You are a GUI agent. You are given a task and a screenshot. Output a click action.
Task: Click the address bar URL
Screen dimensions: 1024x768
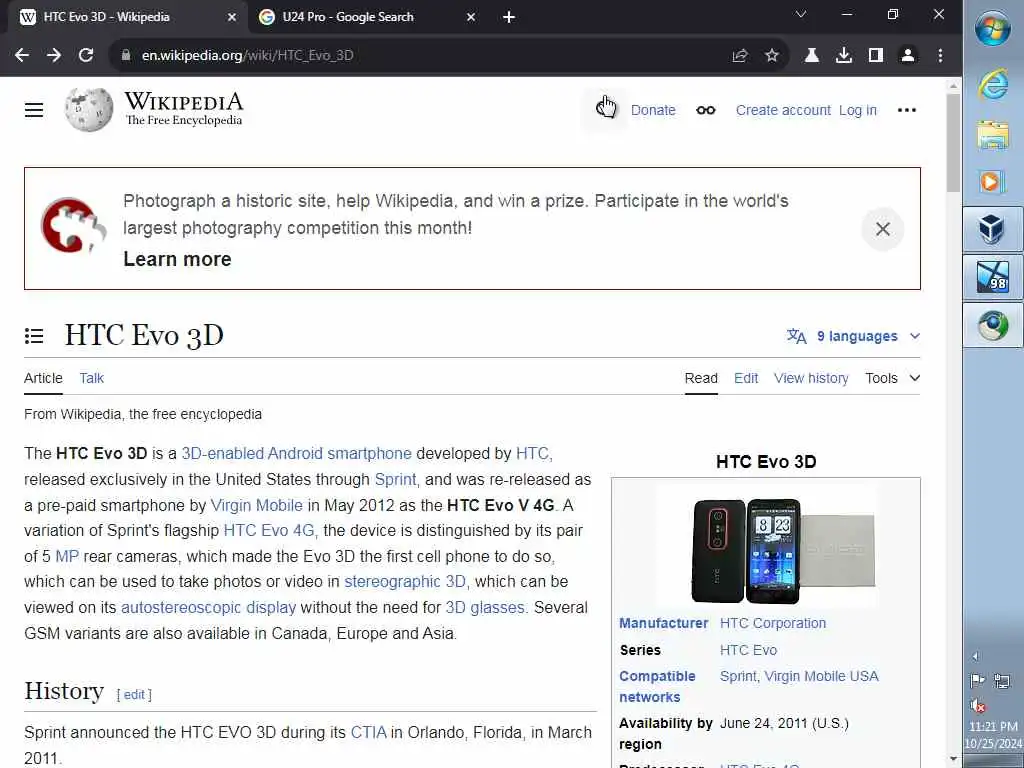point(248,56)
